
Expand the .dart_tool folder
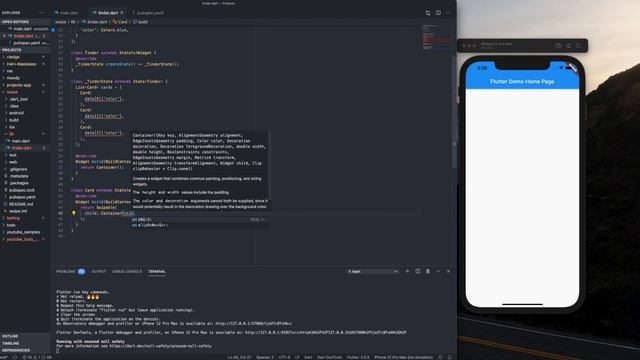click(18, 99)
